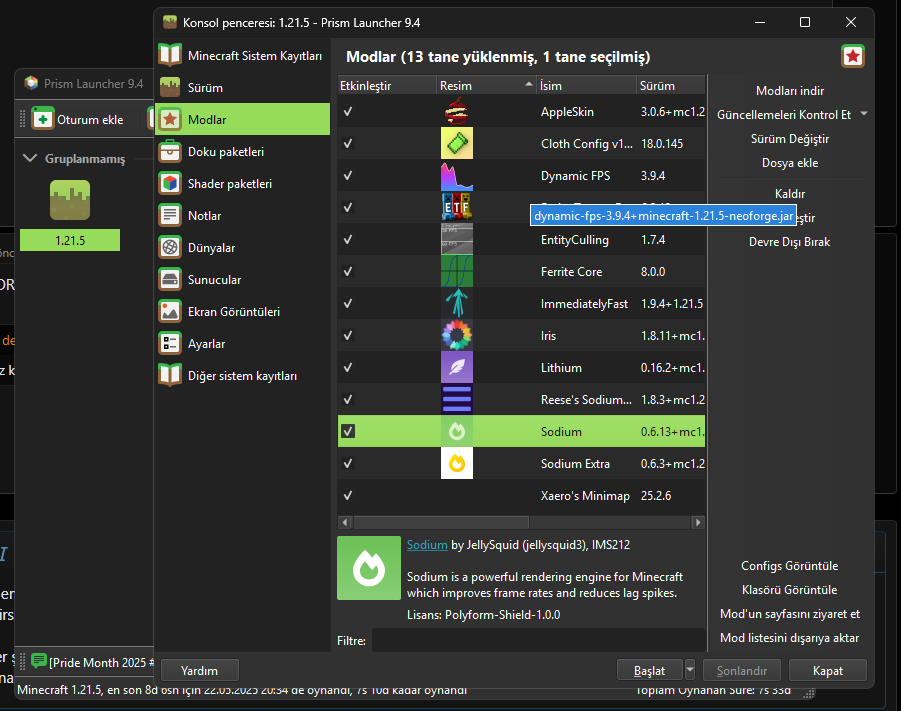Open the dropdown arrow next to Başlat
The height and width of the screenshot is (711, 901).
tap(690, 670)
